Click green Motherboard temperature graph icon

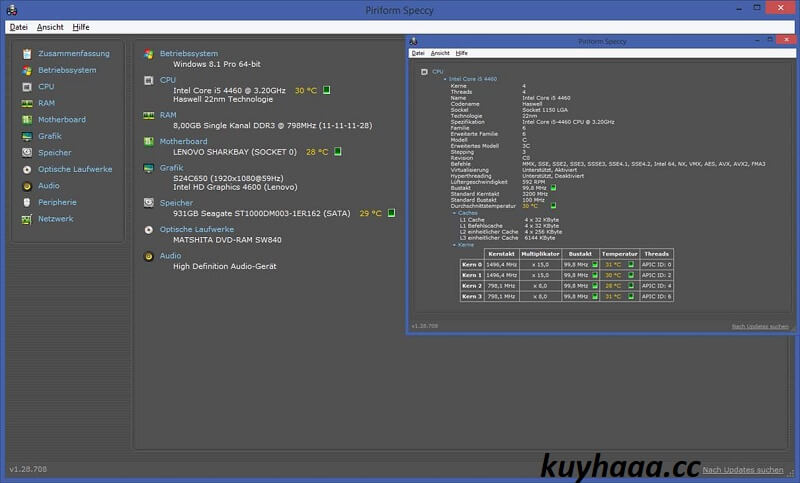click(x=337, y=151)
